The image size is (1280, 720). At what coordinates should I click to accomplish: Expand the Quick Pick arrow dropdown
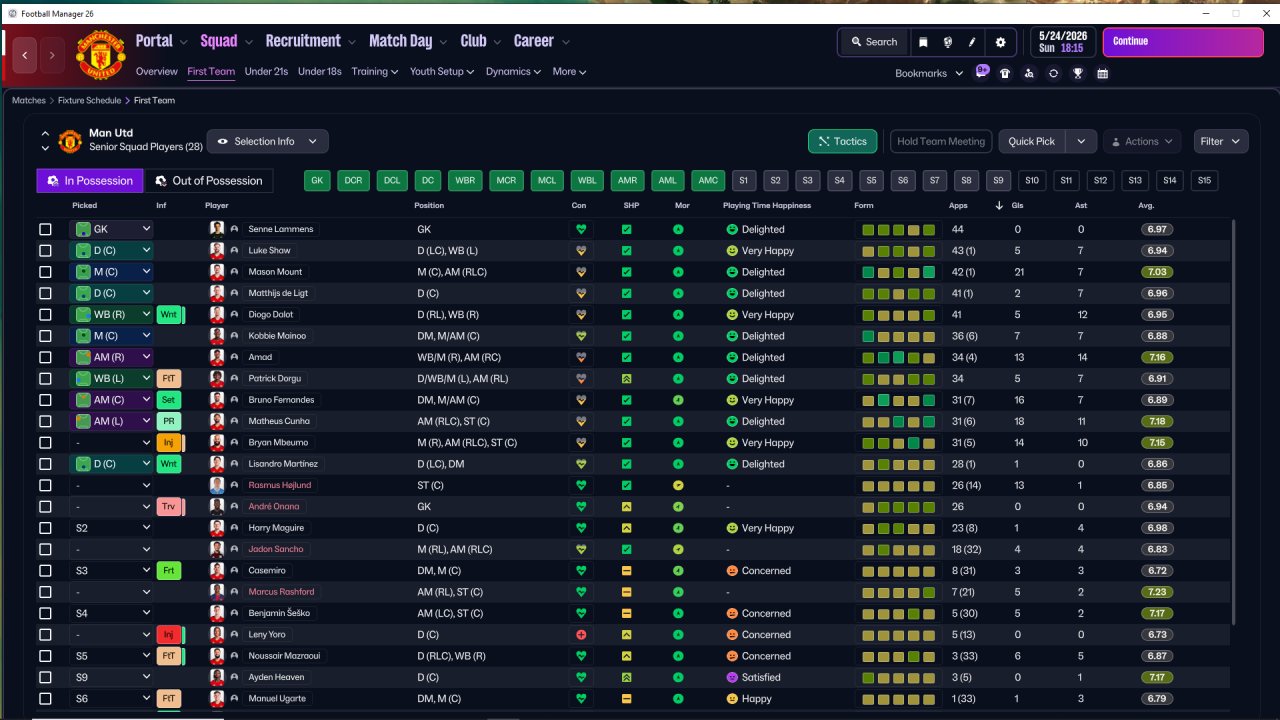[1081, 142]
